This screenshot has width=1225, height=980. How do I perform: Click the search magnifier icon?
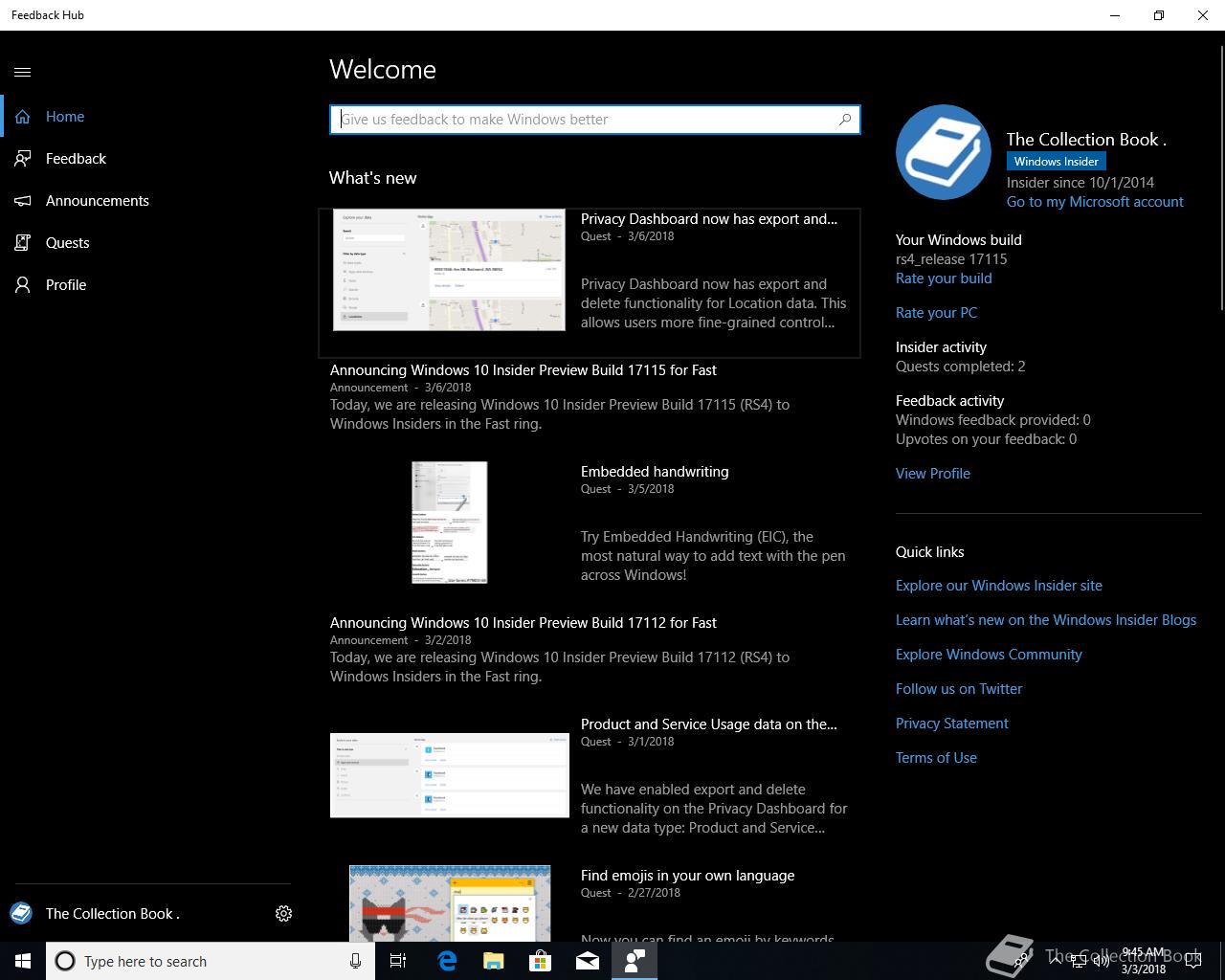pyautogui.click(x=845, y=120)
